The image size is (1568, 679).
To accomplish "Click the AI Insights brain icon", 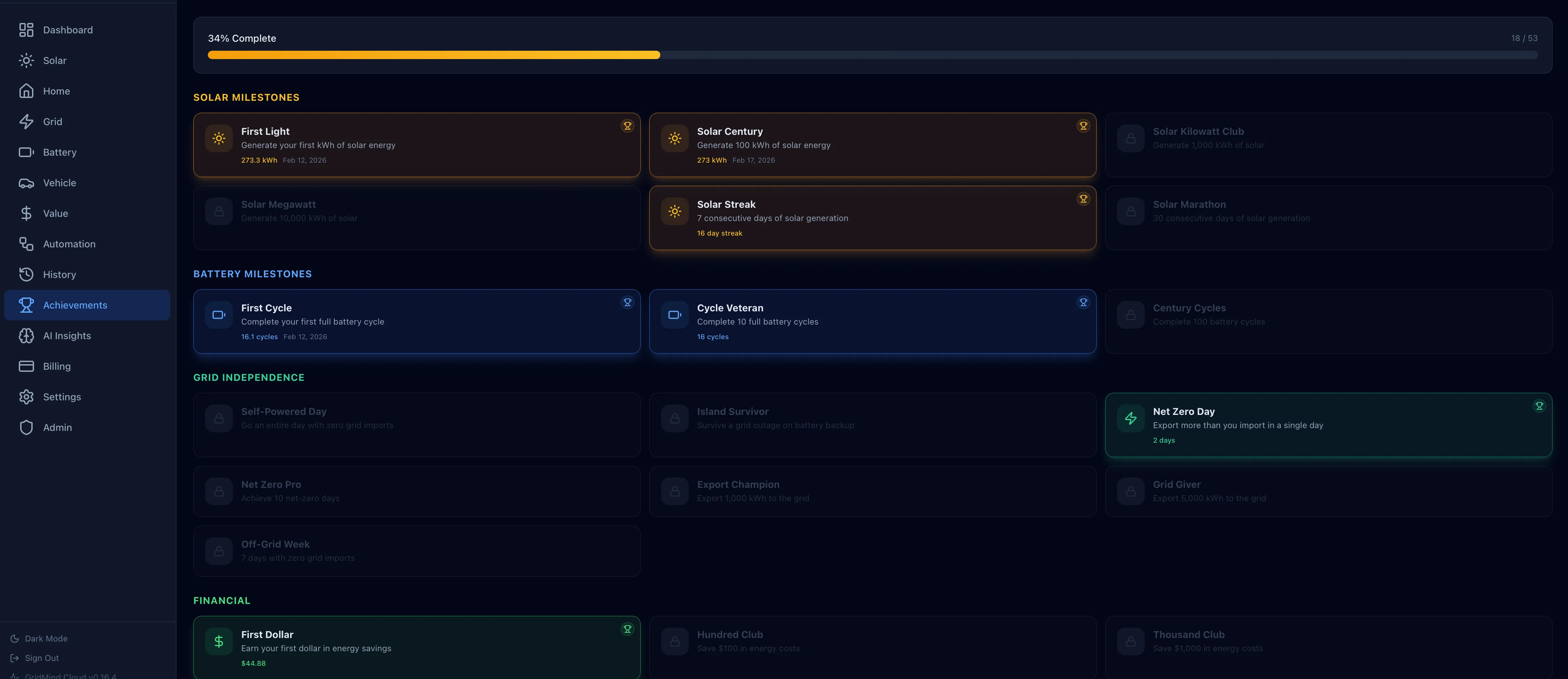I will click(x=26, y=336).
